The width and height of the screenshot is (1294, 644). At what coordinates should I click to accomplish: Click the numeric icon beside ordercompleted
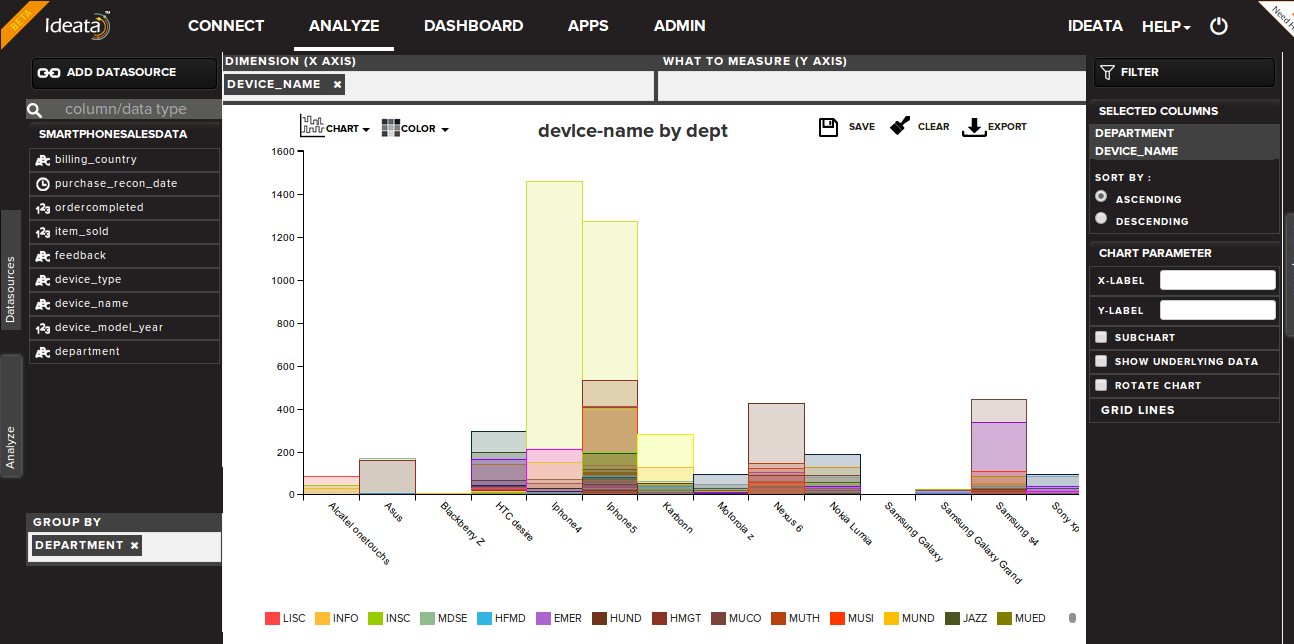pyautogui.click(x=42, y=208)
